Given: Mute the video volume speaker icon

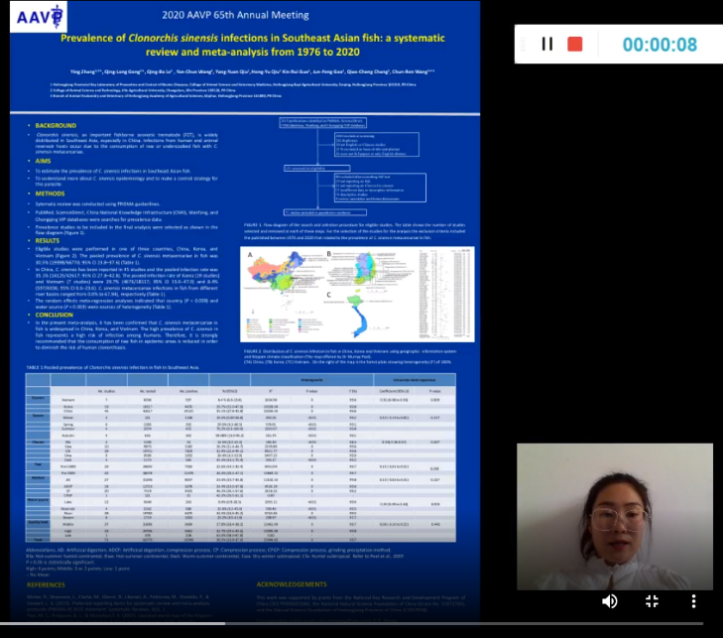Looking at the screenshot, I should (x=609, y=601).
